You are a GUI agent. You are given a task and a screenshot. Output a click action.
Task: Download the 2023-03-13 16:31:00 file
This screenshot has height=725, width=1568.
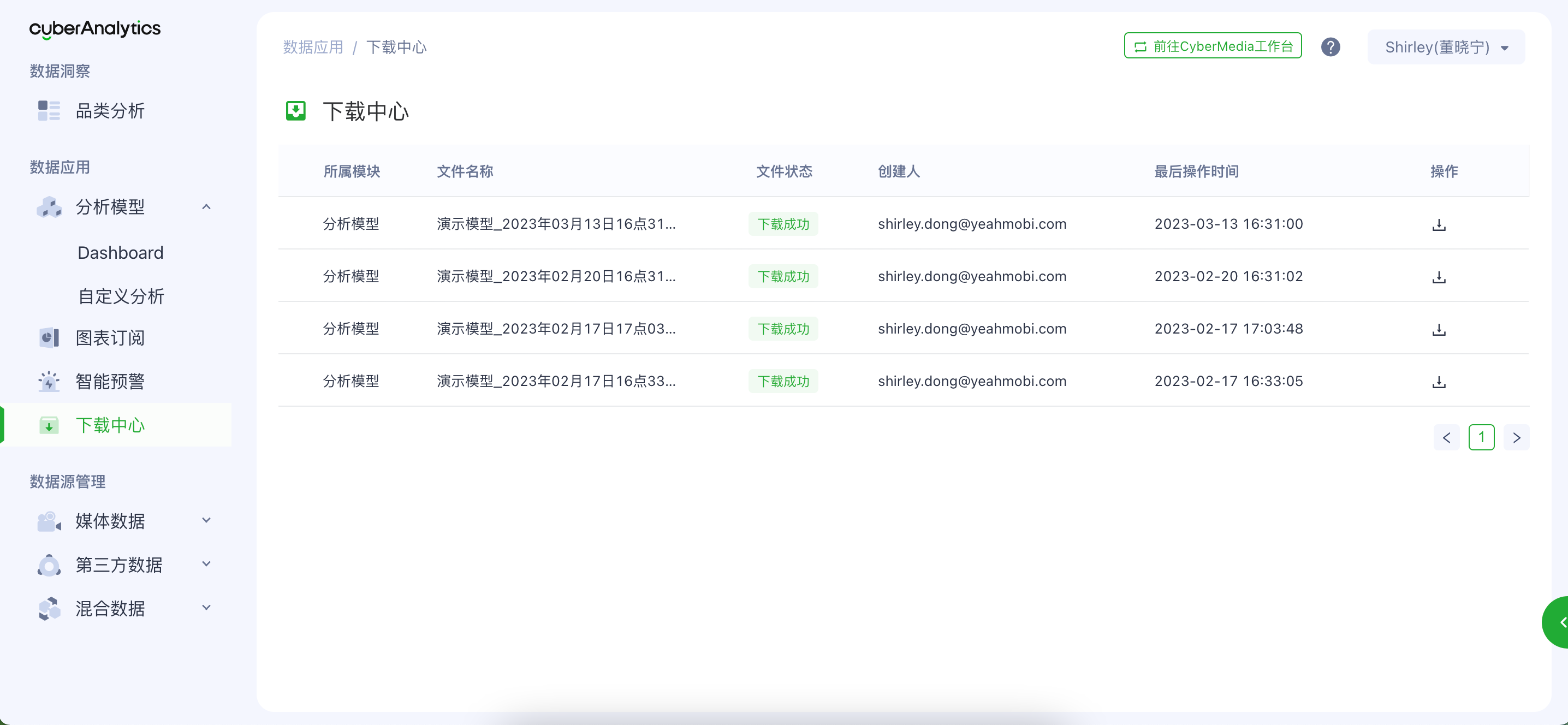1439,224
